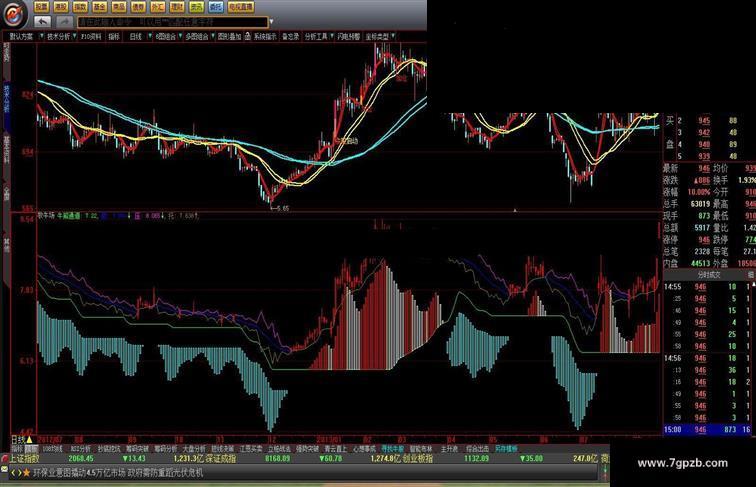The image size is (756, 487).
Task: Click 技术分析 in the toolbar
Action: pyautogui.click(x=58, y=36)
